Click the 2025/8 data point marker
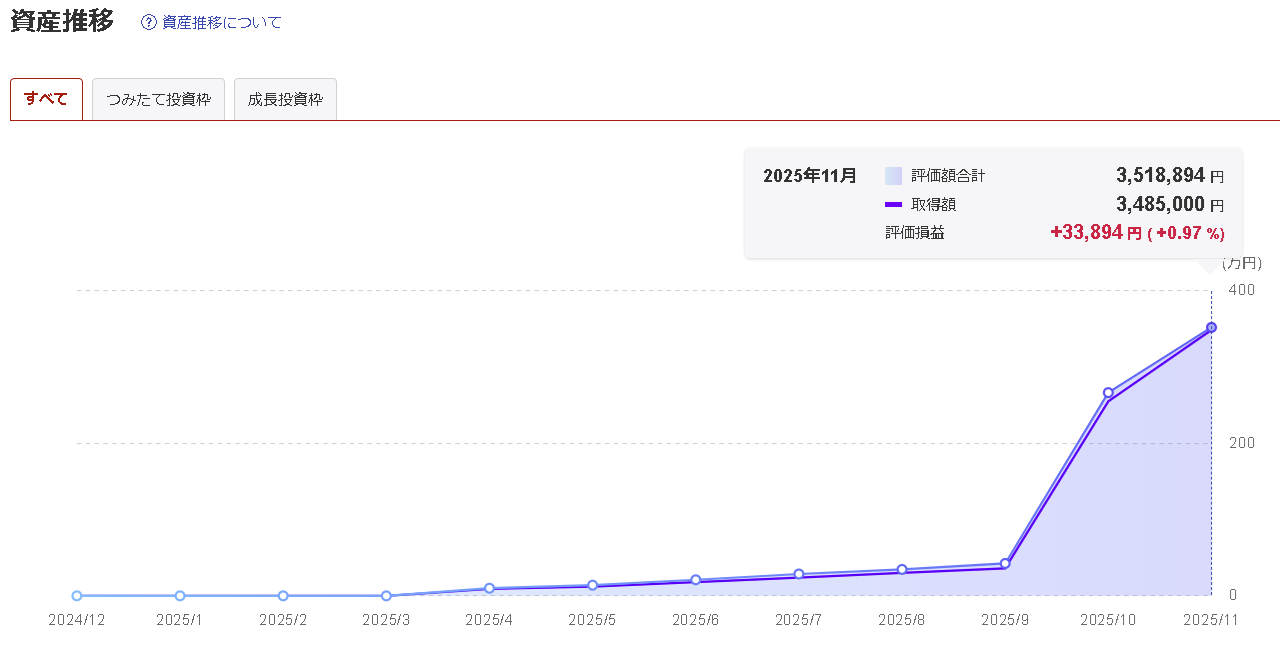Image resolution: width=1280 pixels, height=649 pixels. point(902,570)
